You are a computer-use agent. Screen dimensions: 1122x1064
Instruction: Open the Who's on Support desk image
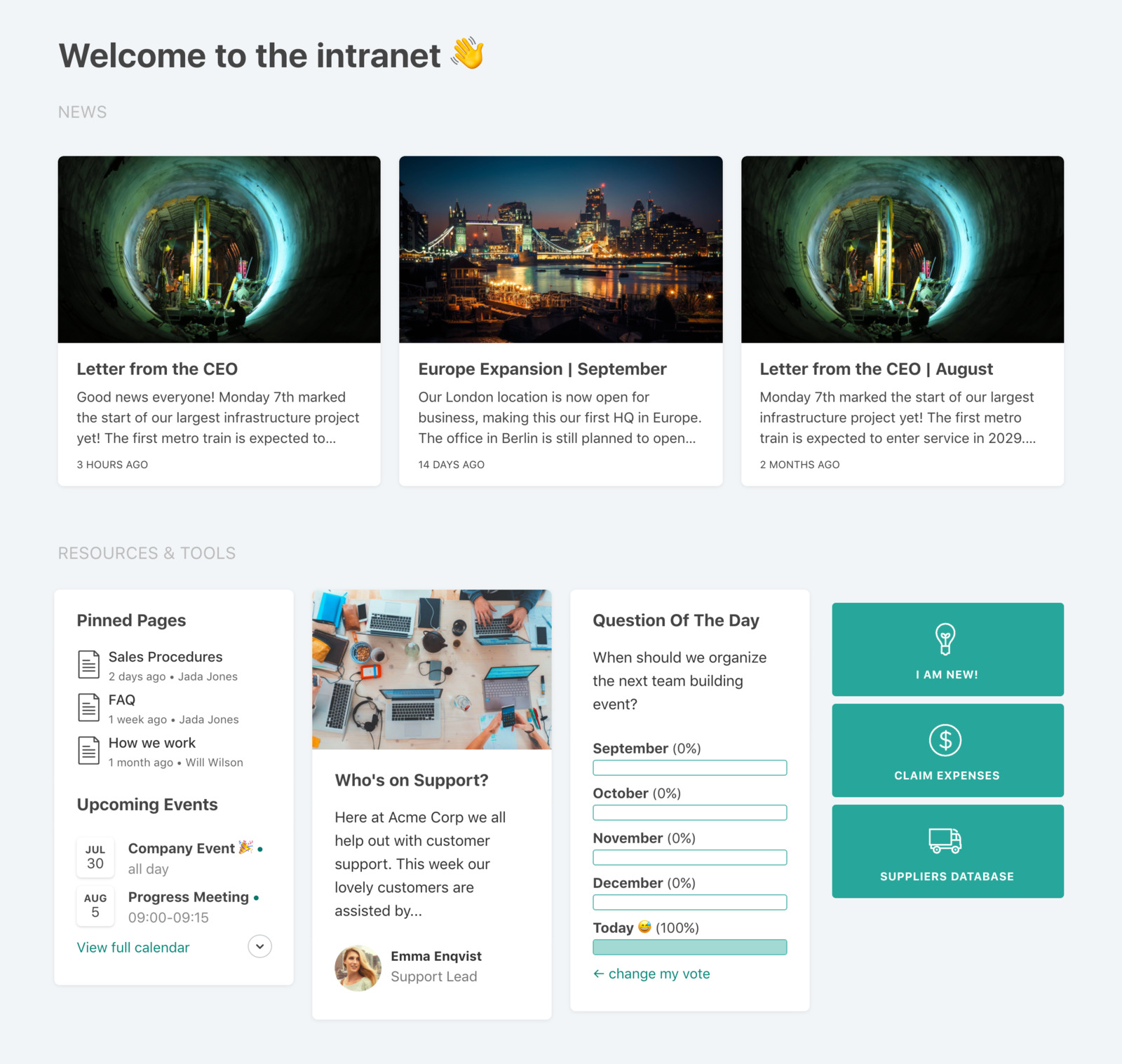pyautogui.click(x=432, y=669)
